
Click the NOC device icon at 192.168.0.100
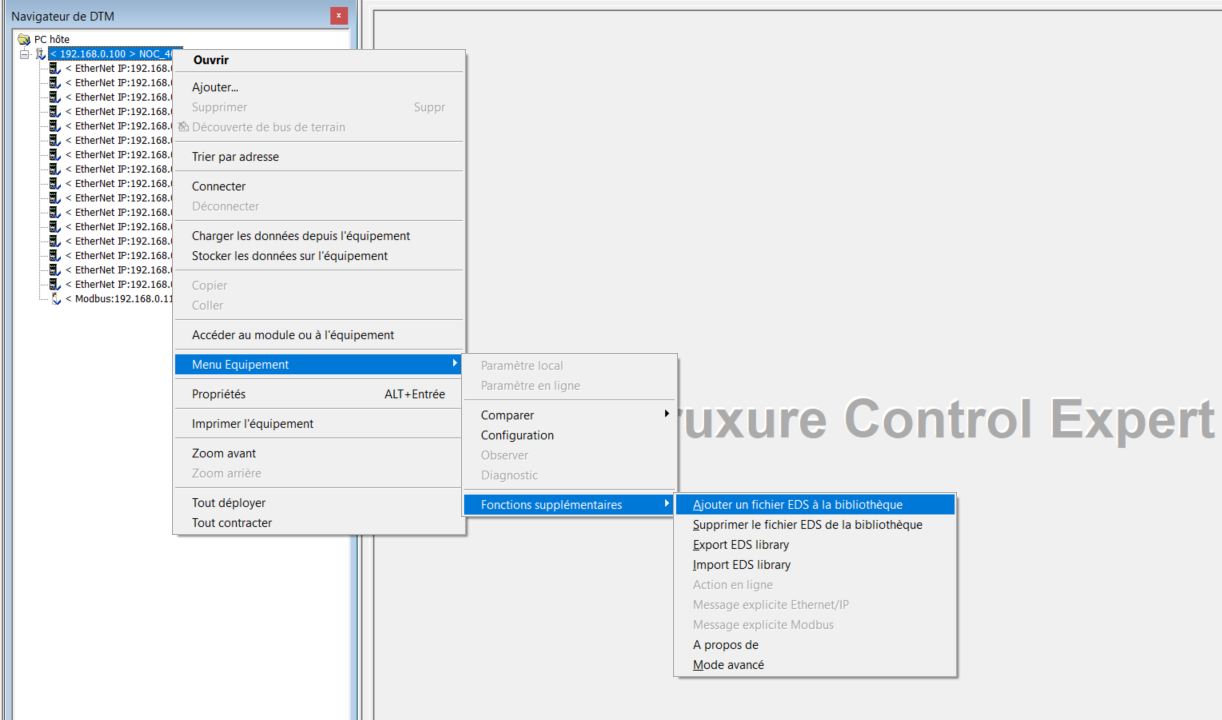(41, 54)
